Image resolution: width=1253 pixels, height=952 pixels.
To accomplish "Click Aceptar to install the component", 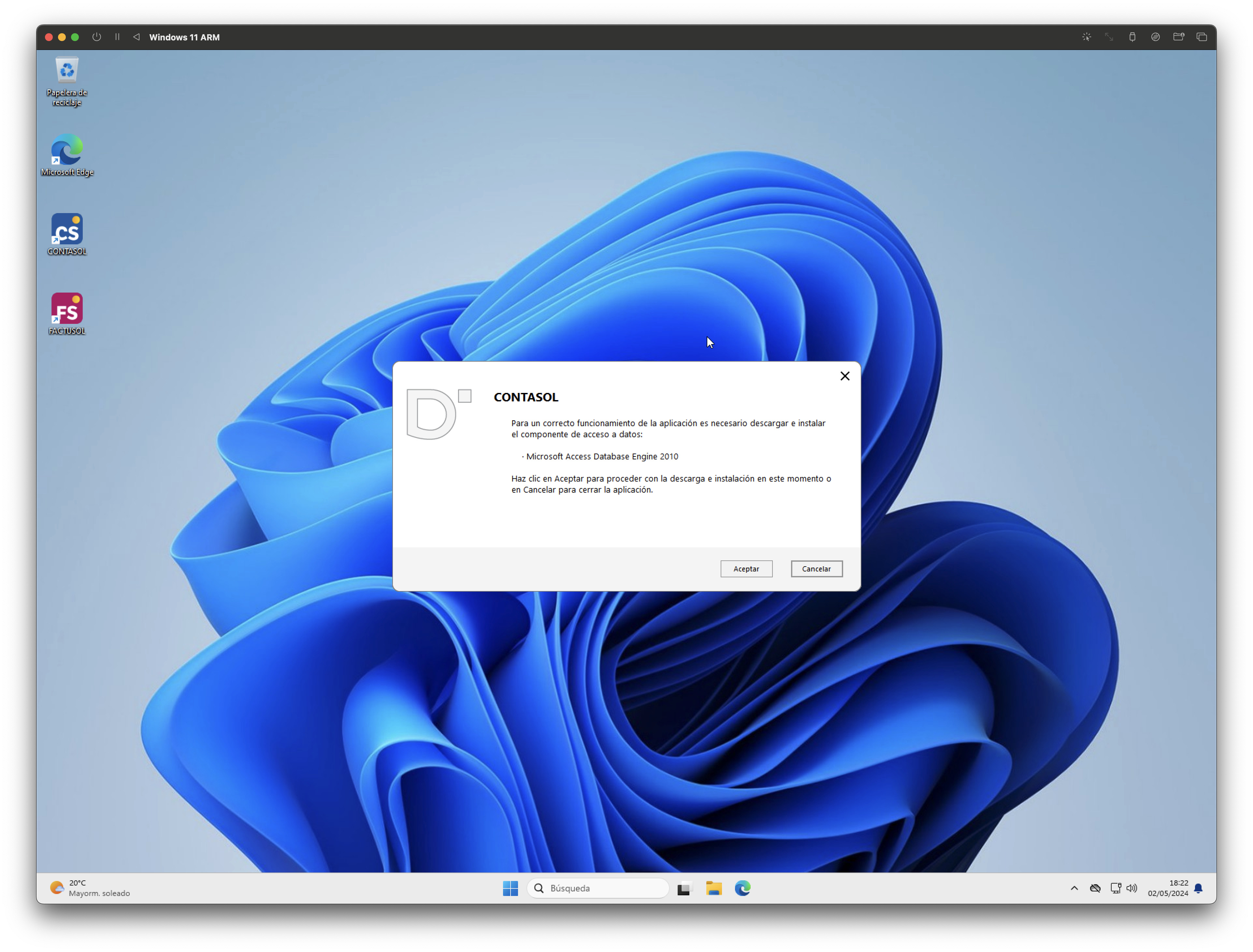I will (746, 569).
